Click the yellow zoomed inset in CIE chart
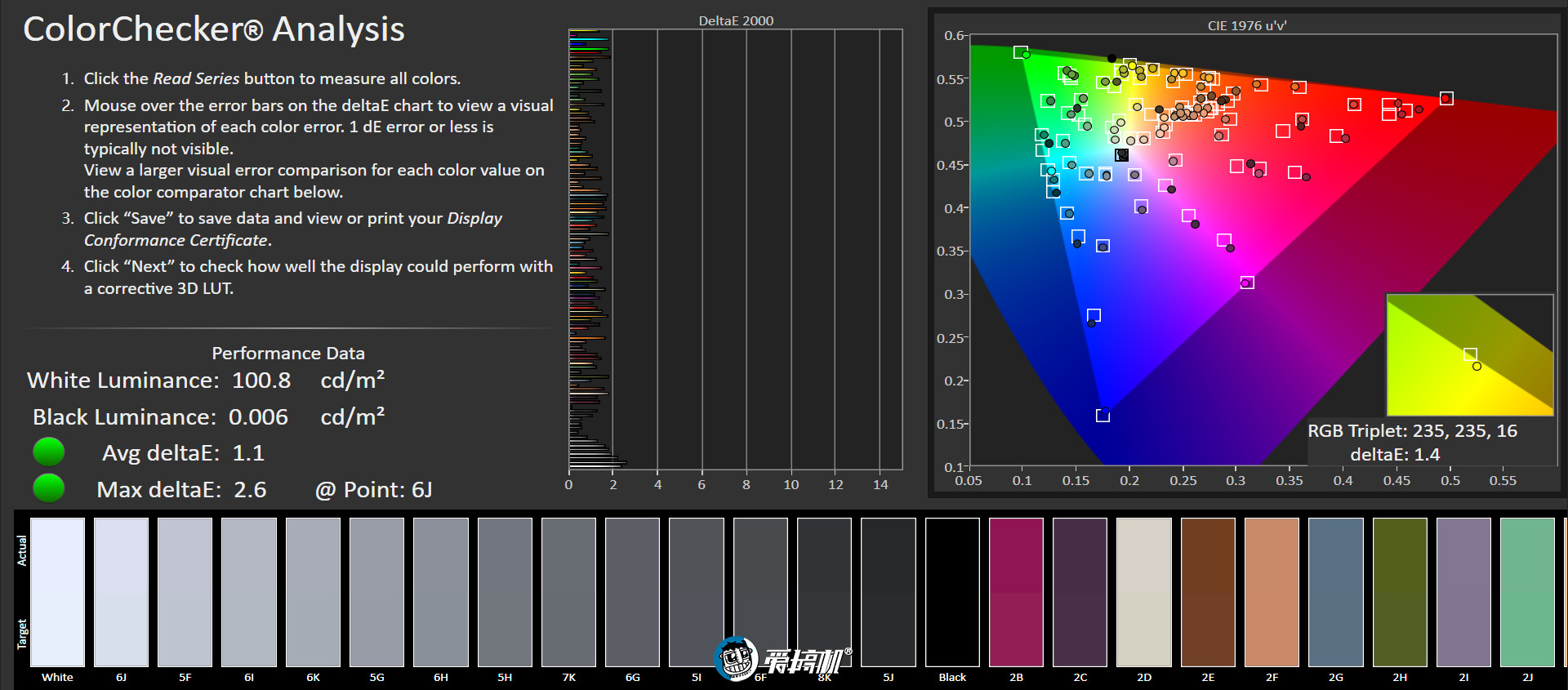 click(x=1470, y=355)
